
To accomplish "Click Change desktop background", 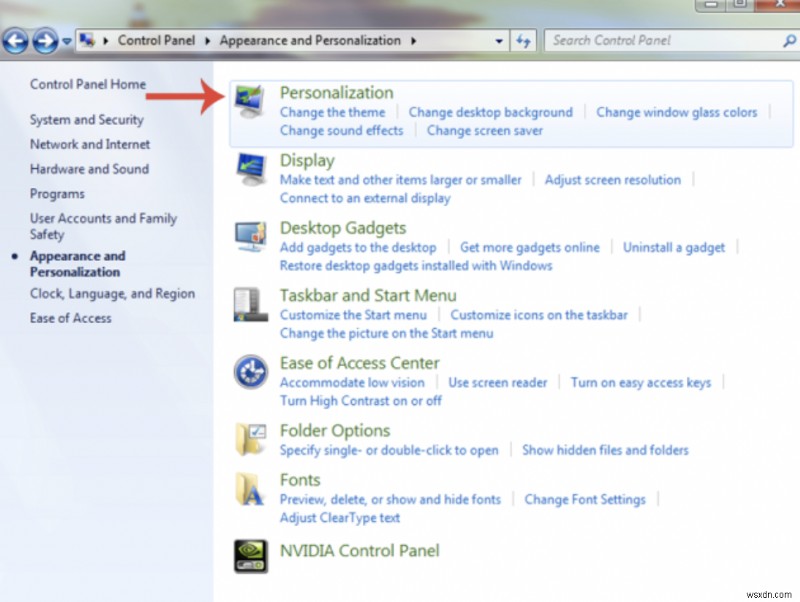I will point(491,112).
